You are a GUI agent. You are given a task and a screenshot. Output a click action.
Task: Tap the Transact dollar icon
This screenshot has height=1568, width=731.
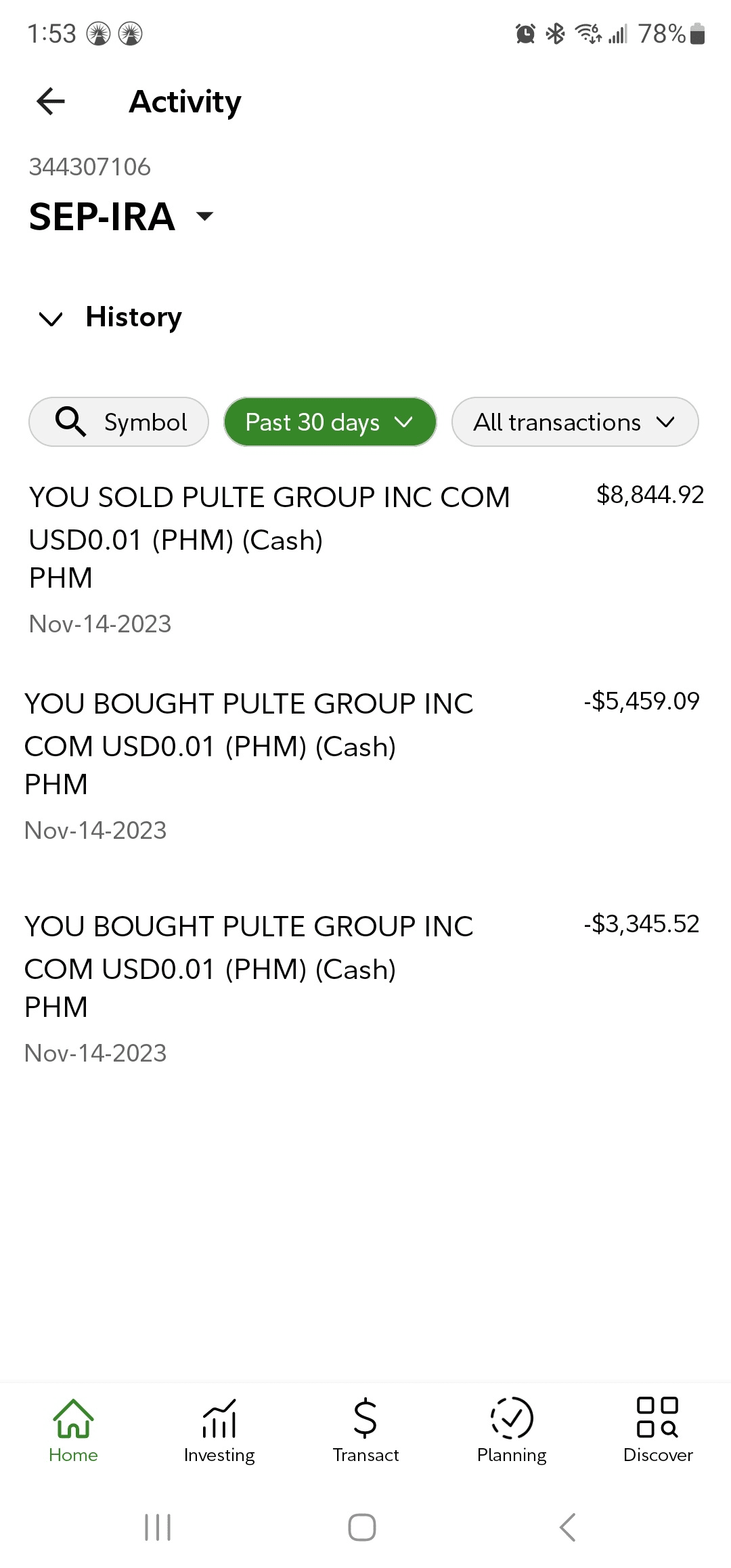tap(365, 1418)
